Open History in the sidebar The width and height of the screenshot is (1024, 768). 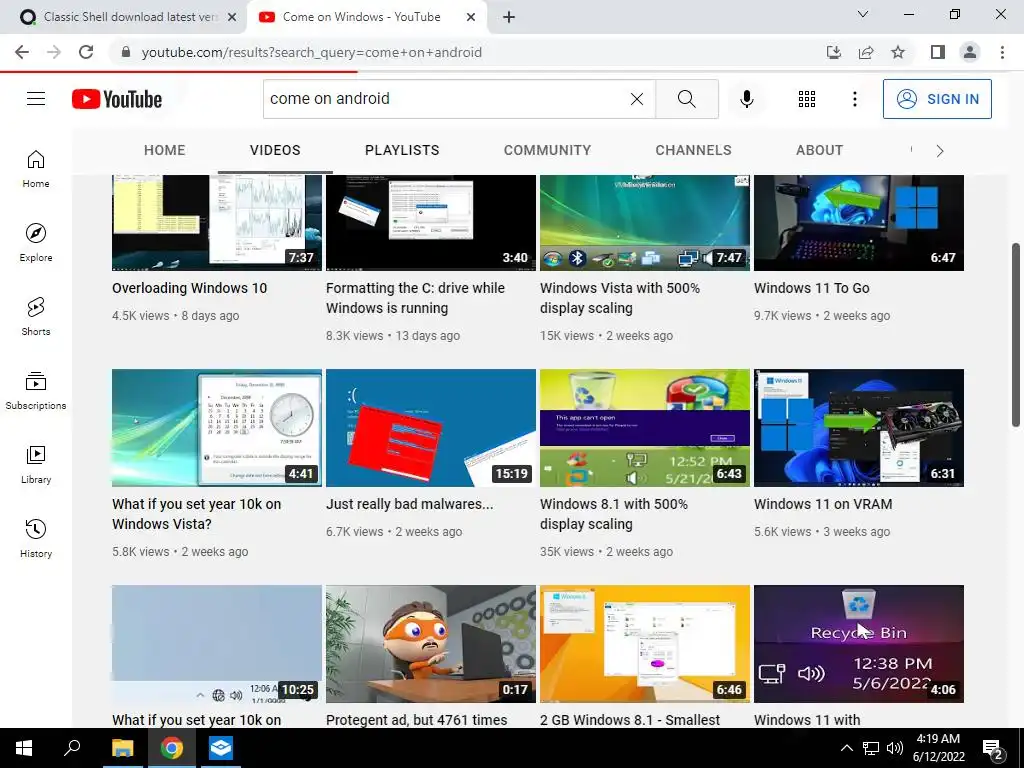point(36,539)
